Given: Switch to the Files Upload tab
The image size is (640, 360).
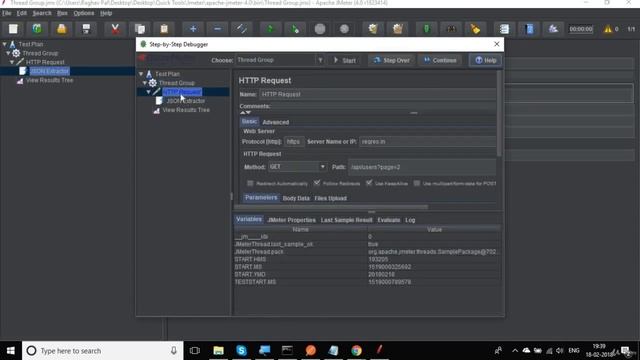Looking at the screenshot, I should (x=331, y=198).
